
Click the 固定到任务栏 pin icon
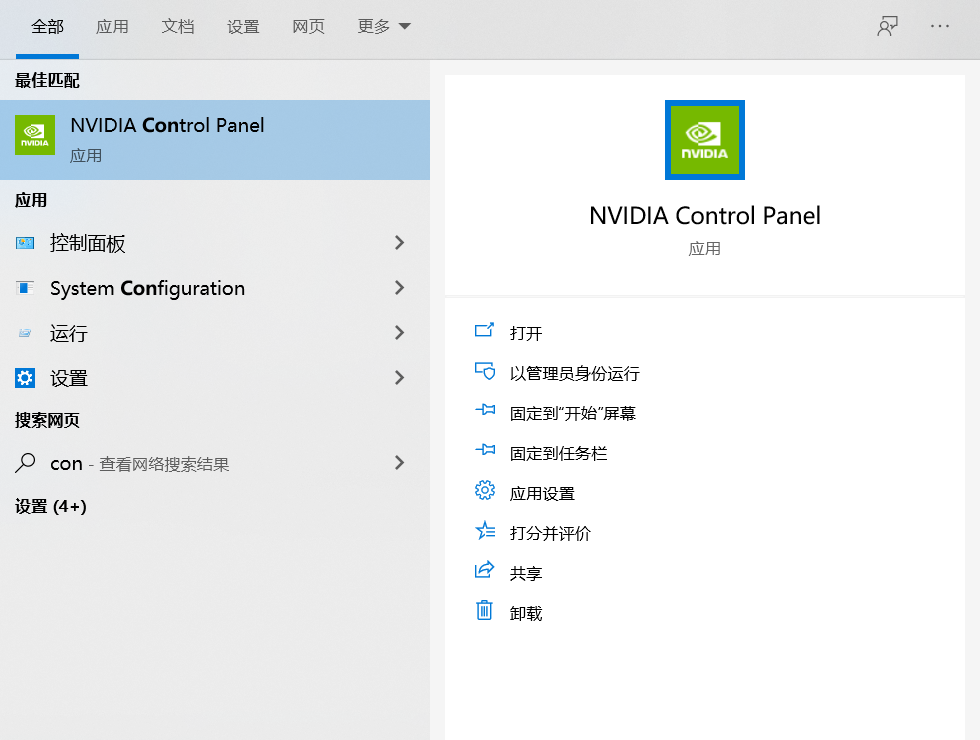coord(484,451)
